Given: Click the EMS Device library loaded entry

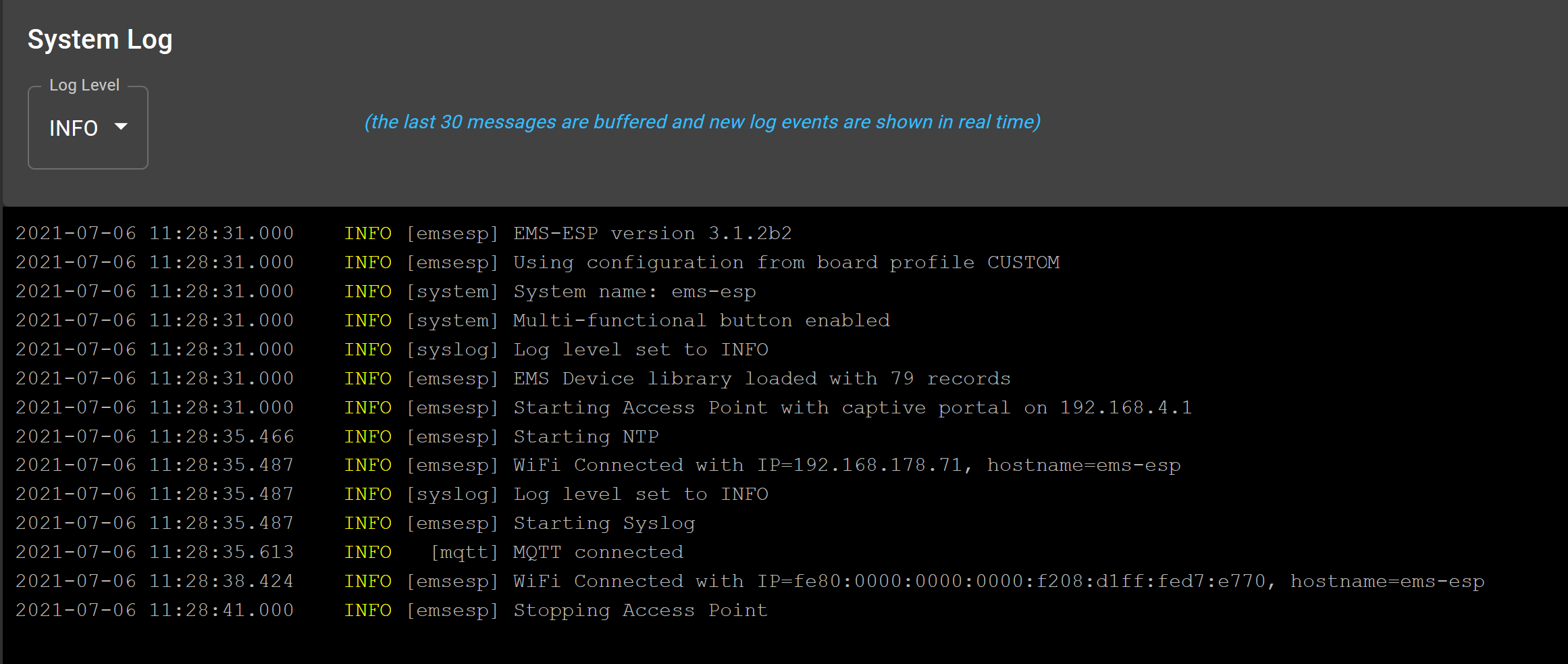Looking at the screenshot, I should pyautogui.click(x=762, y=378).
